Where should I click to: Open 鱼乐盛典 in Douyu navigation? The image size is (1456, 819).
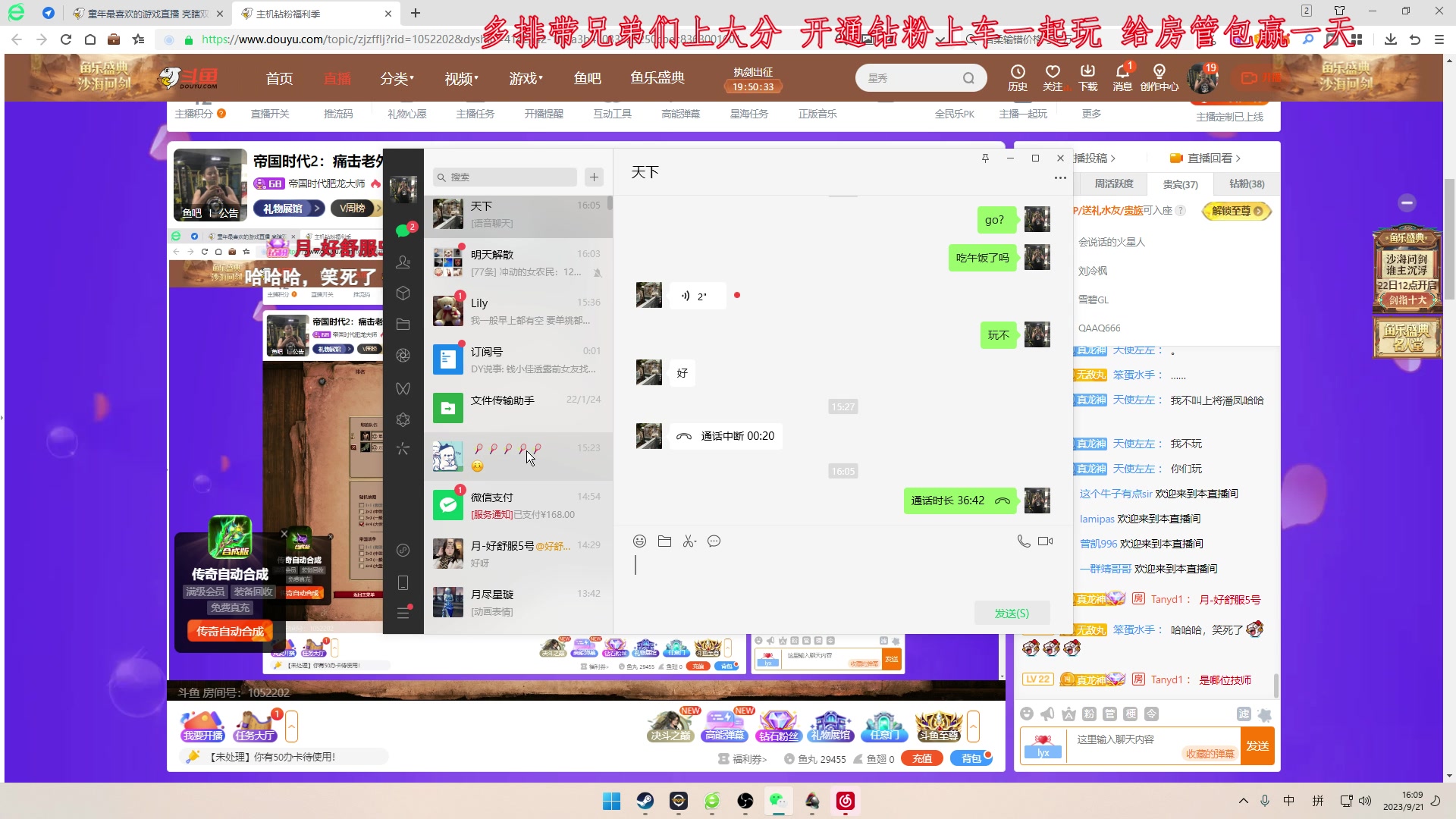point(657,78)
